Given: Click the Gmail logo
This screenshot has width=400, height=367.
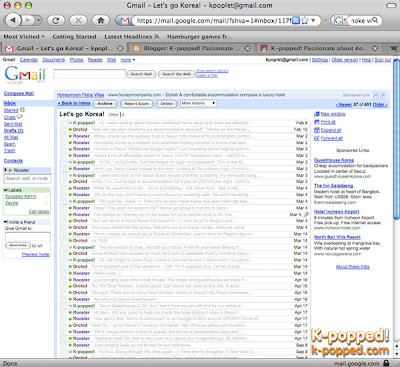Looking at the screenshot, I should coord(25,75).
